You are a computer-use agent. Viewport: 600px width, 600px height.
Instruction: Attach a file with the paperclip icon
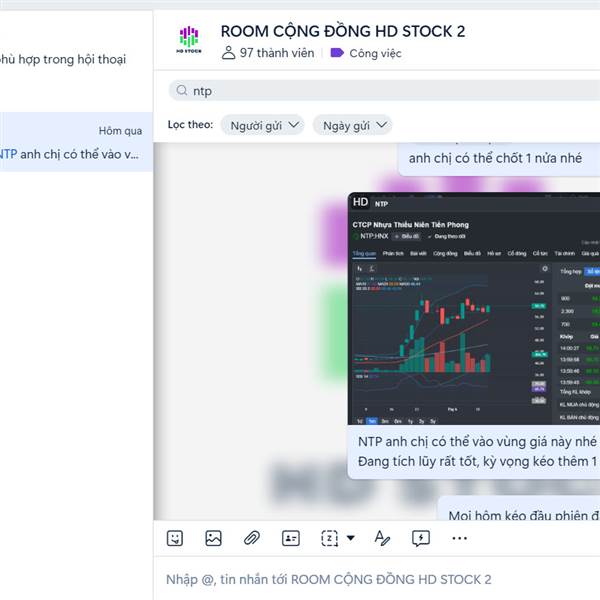point(252,538)
